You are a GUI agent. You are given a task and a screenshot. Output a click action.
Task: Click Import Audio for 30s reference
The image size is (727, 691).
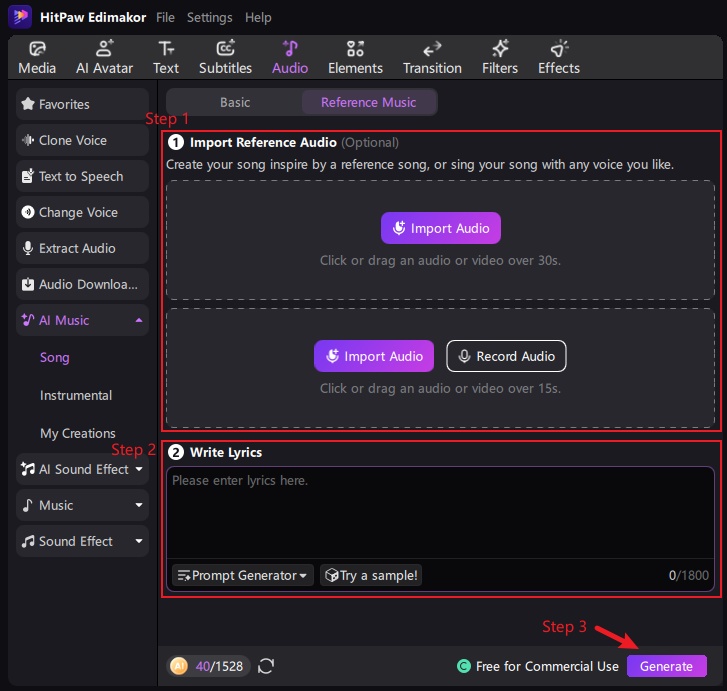click(441, 228)
